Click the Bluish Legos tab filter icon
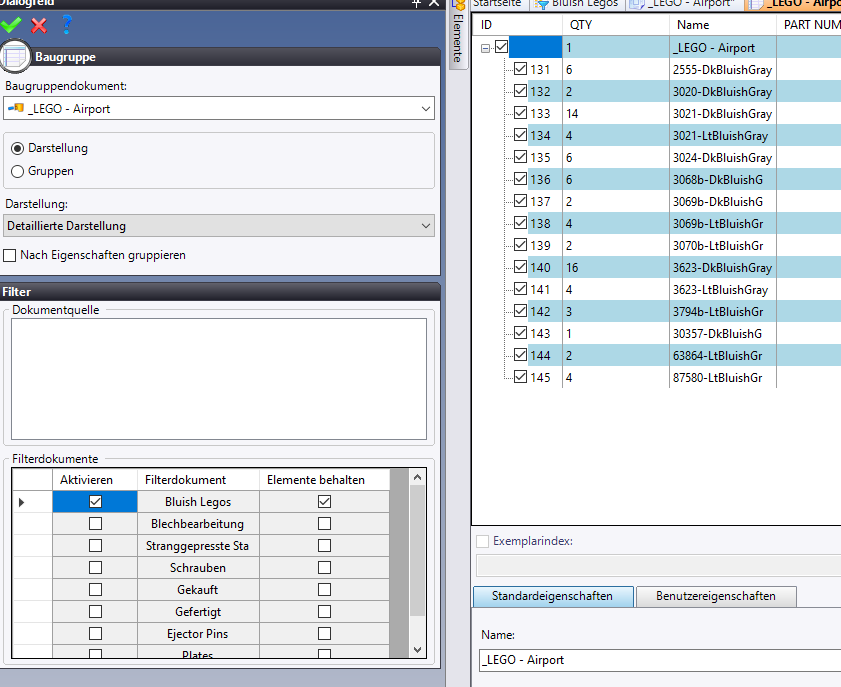841x687 pixels. tap(542, 4)
